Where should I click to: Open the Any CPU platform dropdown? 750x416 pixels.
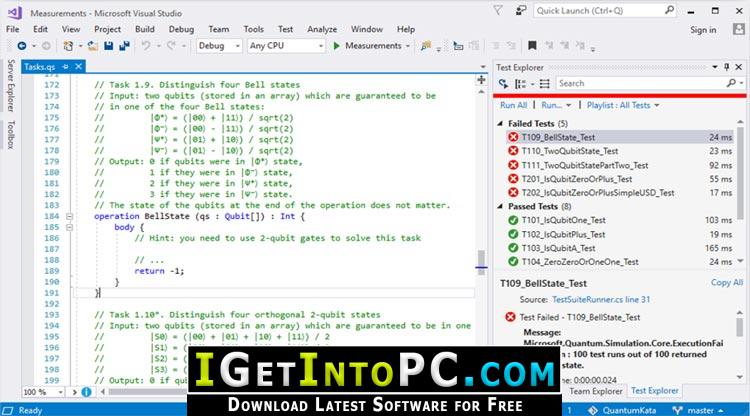286,46
